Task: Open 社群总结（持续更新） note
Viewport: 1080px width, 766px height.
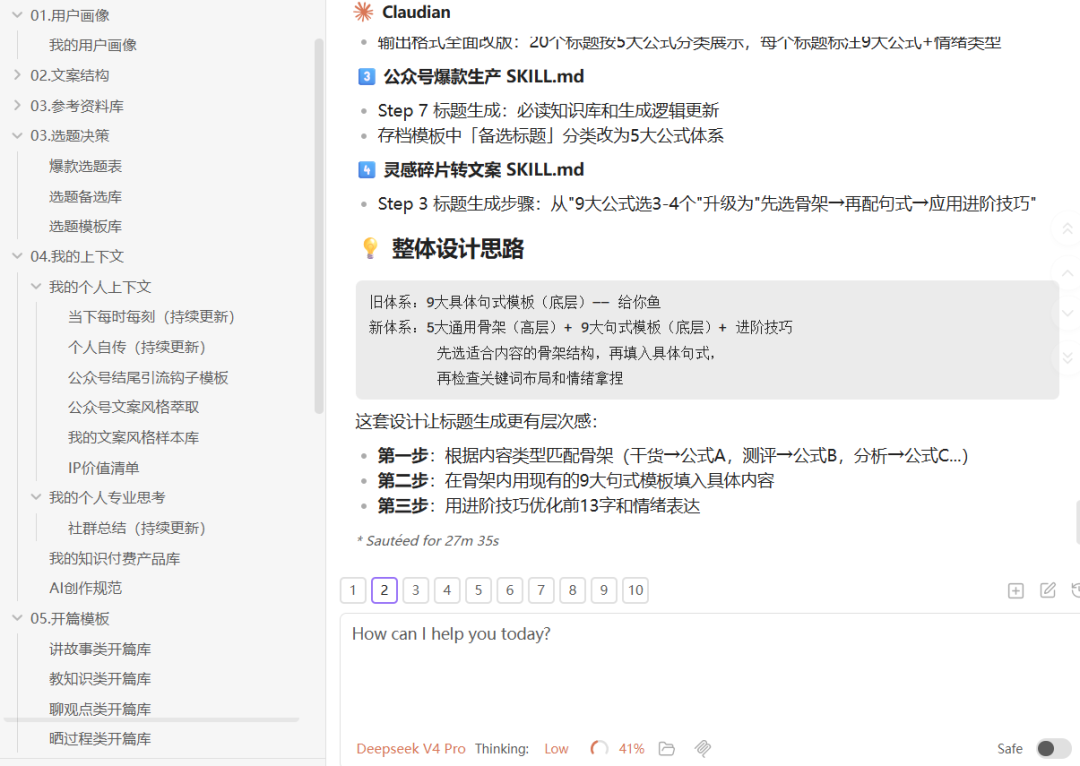Action: click(136, 528)
